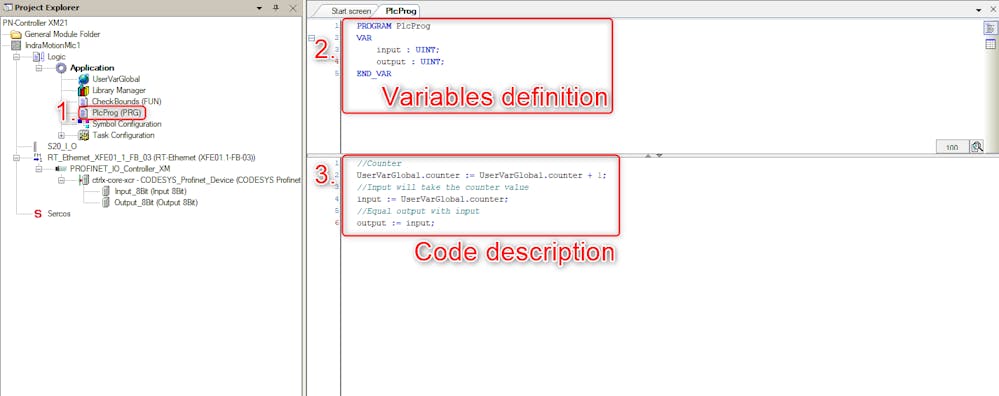Collapse the PROFINET_IO_Controller_XM node
Viewport: 999px width, 396px height.
[39, 169]
